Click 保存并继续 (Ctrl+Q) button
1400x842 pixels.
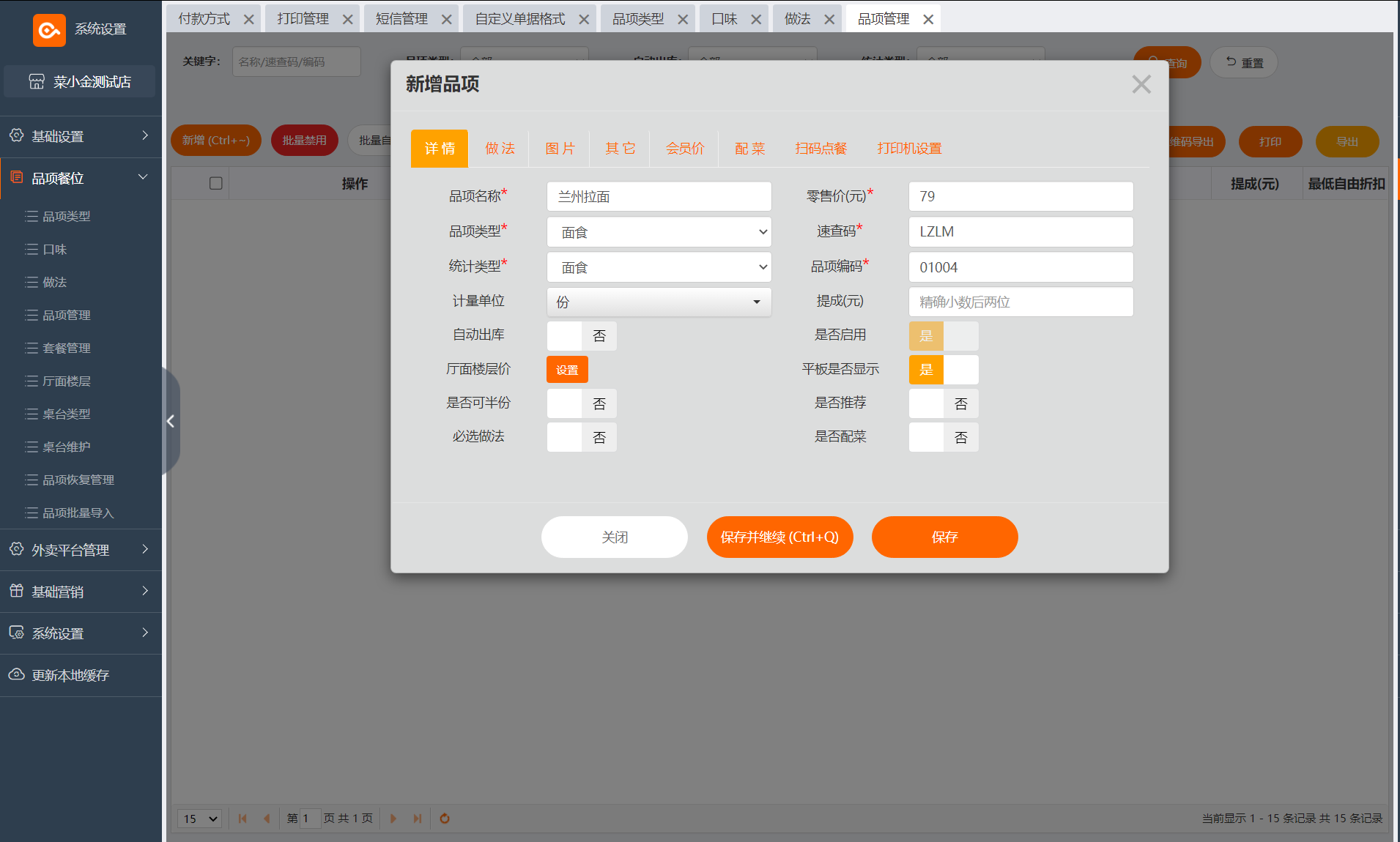tap(779, 537)
